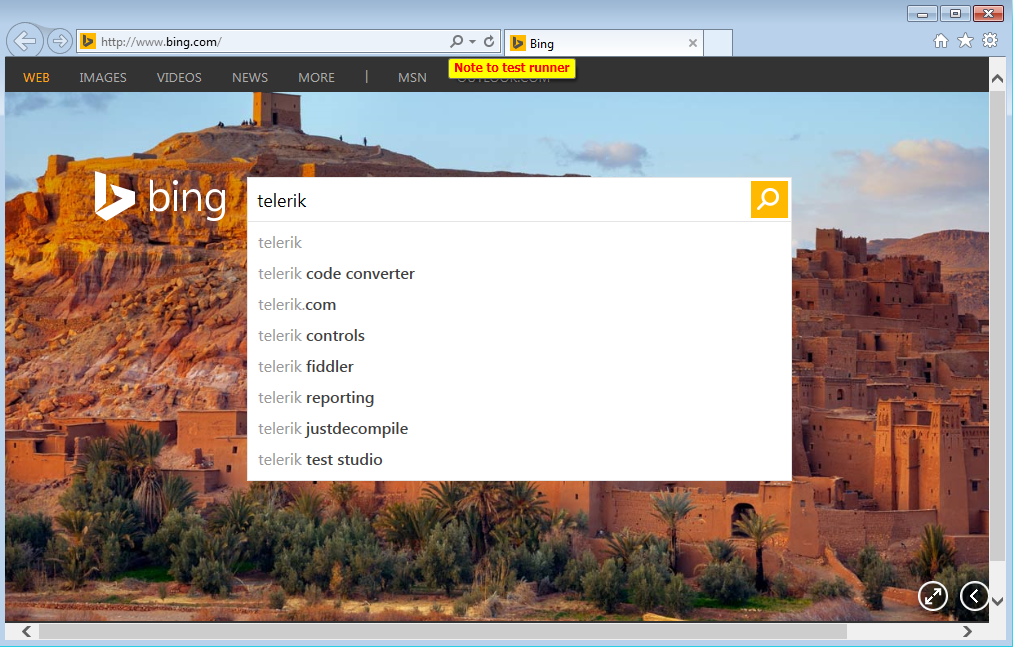Refresh the page with the reload icon
The image size is (1013, 647).
[489, 41]
